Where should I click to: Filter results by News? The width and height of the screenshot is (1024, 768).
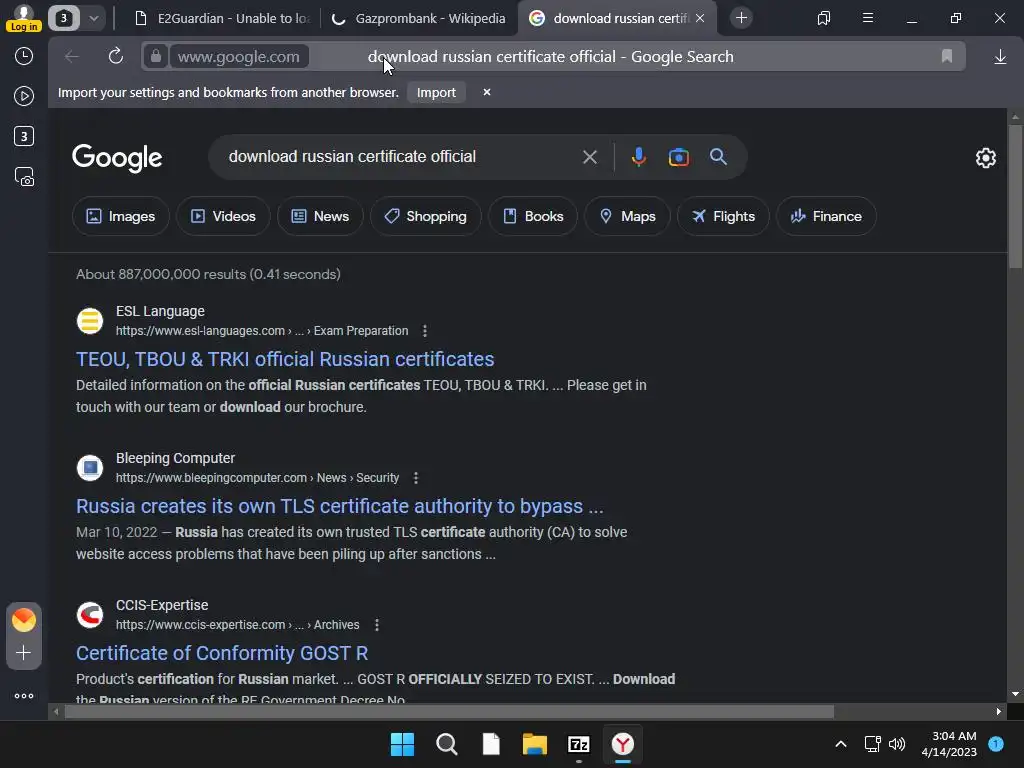(x=320, y=216)
